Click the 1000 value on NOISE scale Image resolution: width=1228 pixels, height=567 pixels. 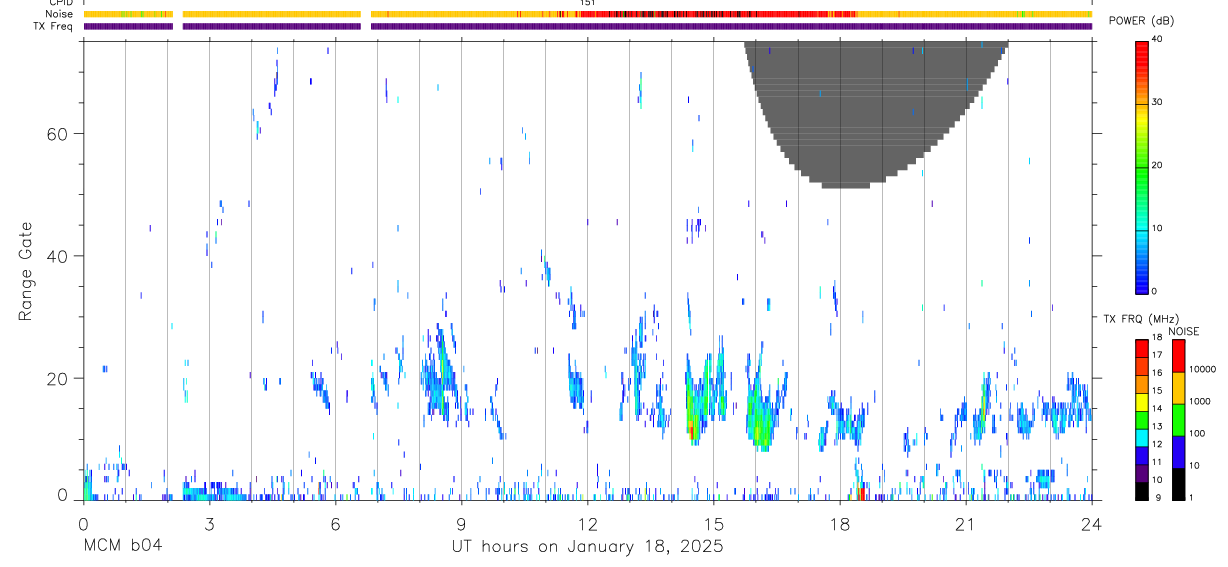tap(1201, 402)
